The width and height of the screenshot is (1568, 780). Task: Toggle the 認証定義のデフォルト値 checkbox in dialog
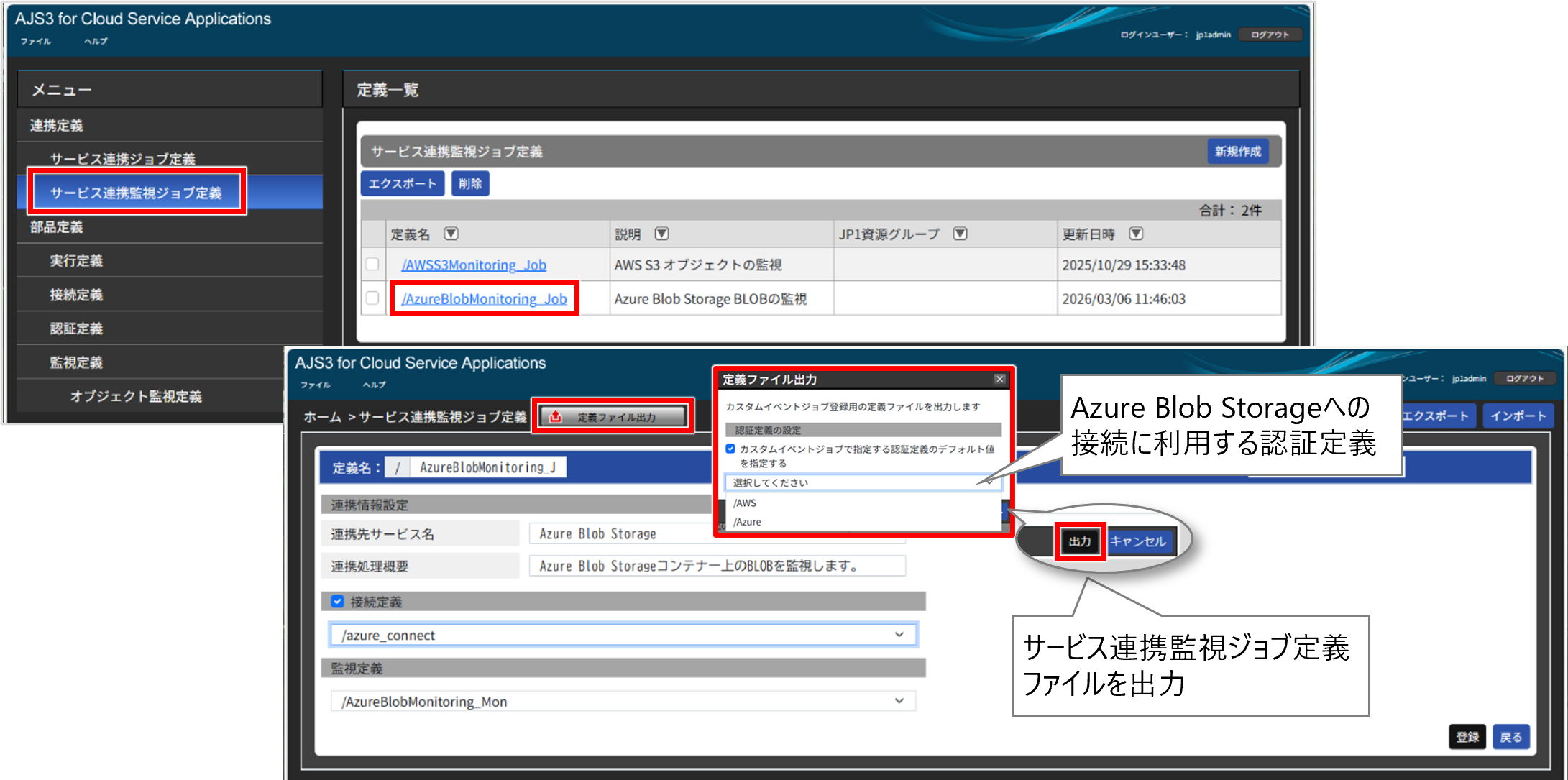point(730,449)
